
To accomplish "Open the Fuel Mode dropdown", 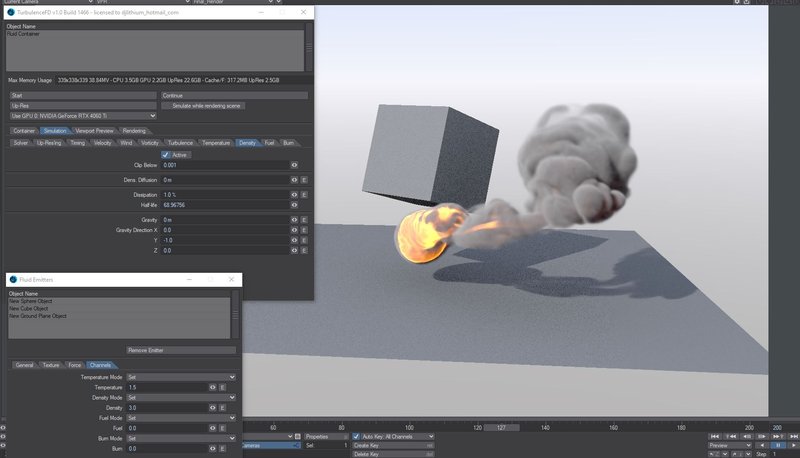I will click(x=181, y=418).
